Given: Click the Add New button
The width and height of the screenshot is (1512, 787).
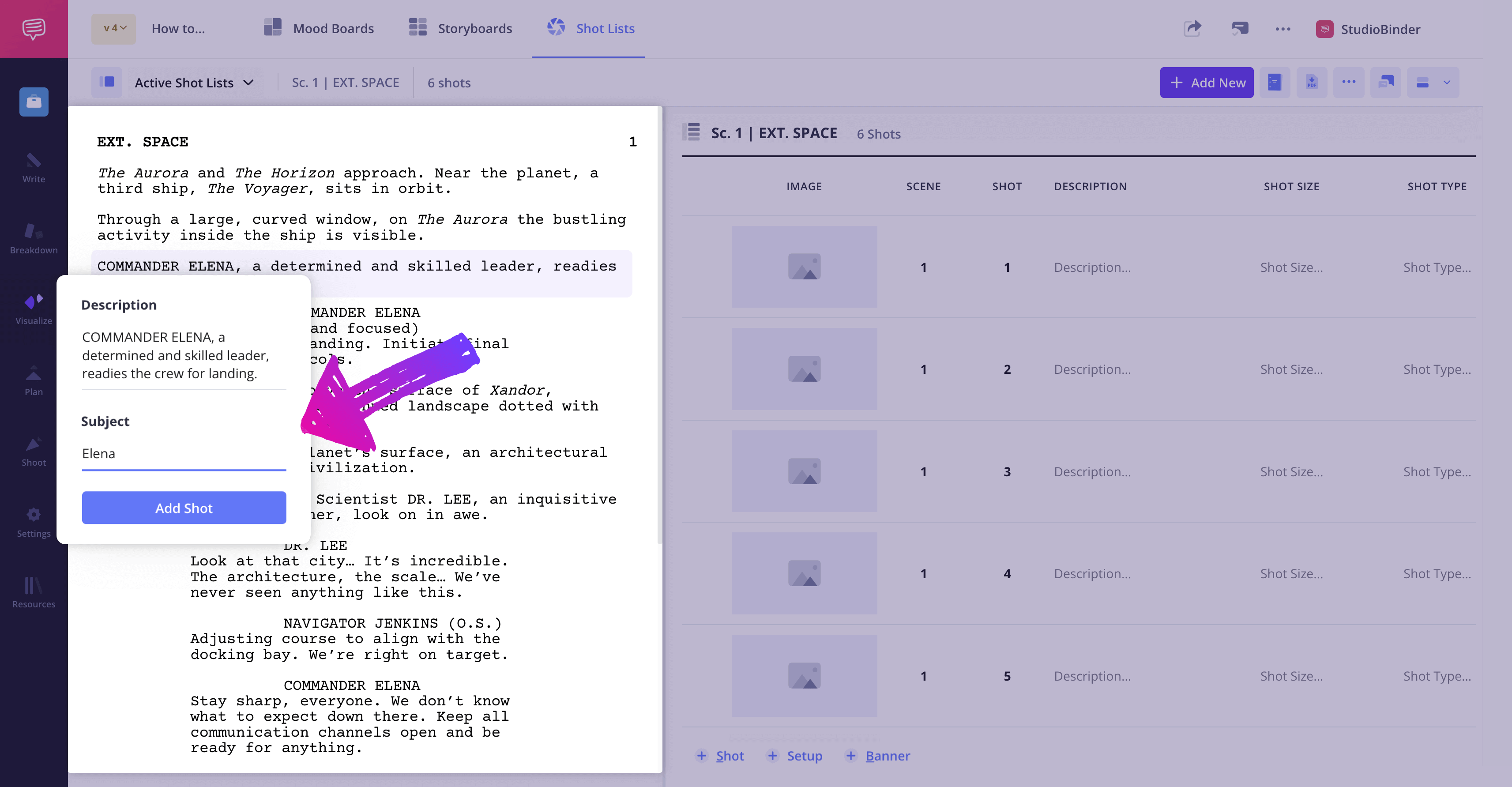Looking at the screenshot, I should (1206, 83).
